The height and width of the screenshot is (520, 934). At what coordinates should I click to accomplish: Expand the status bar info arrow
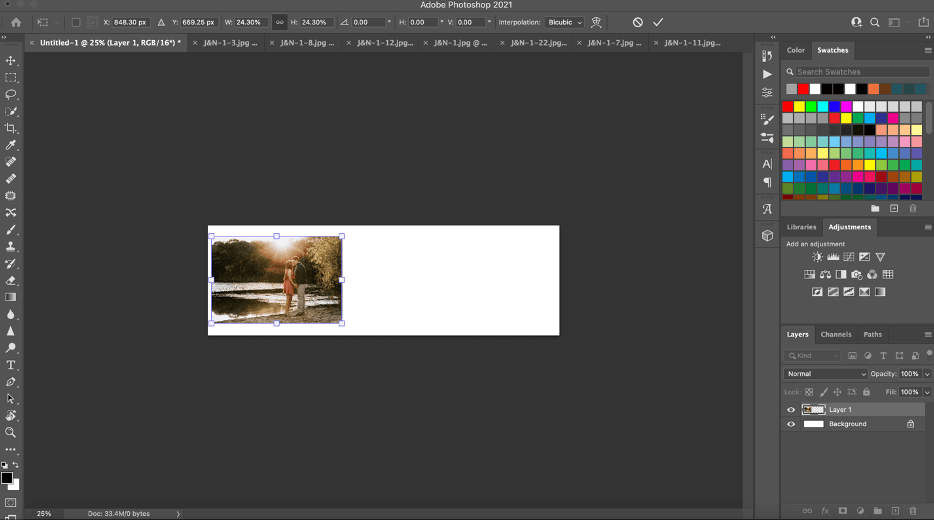tap(178, 513)
